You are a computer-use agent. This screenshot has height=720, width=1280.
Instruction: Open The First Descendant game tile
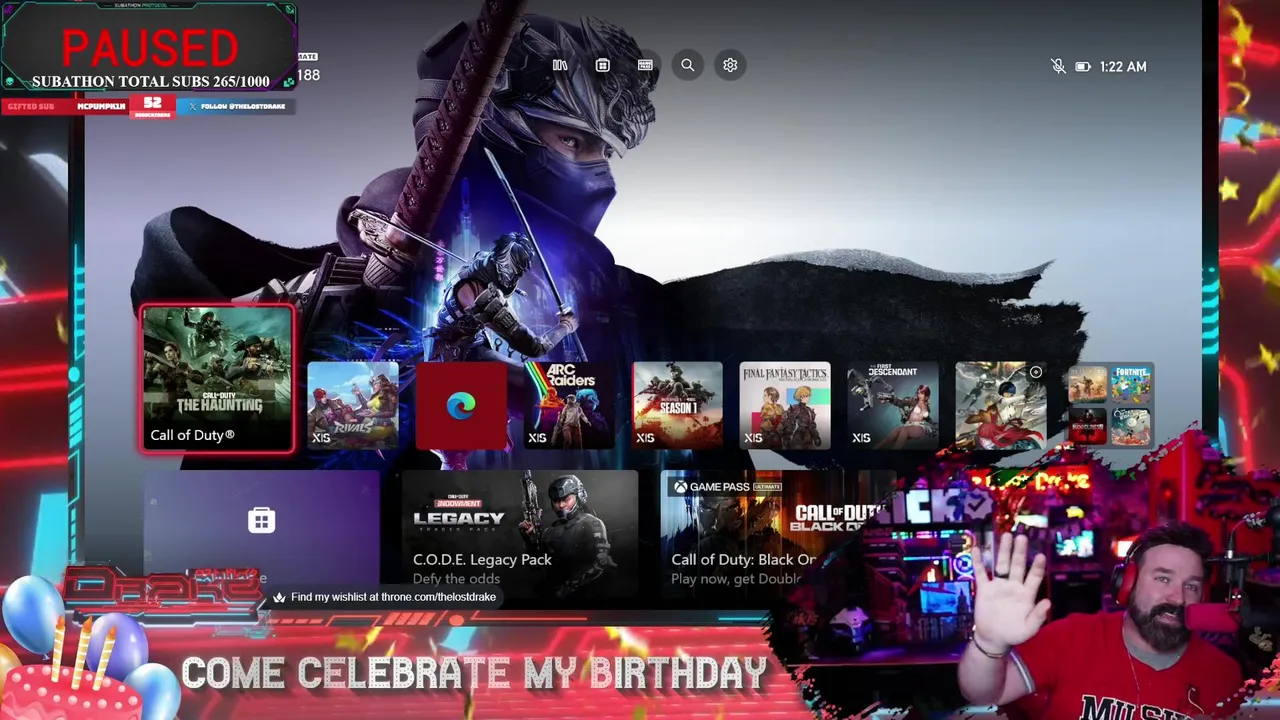point(893,405)
